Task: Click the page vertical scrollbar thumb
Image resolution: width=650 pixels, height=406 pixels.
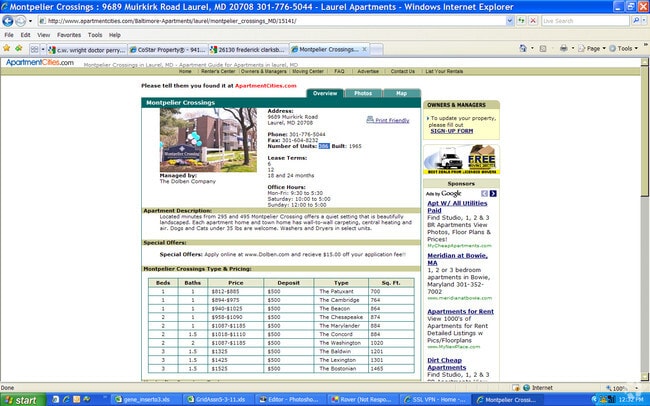Action: coord(645,133)
